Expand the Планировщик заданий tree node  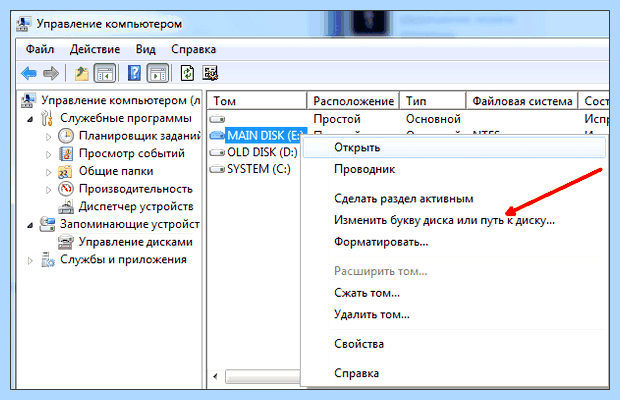pyautogui.click(x=48, y=137)
